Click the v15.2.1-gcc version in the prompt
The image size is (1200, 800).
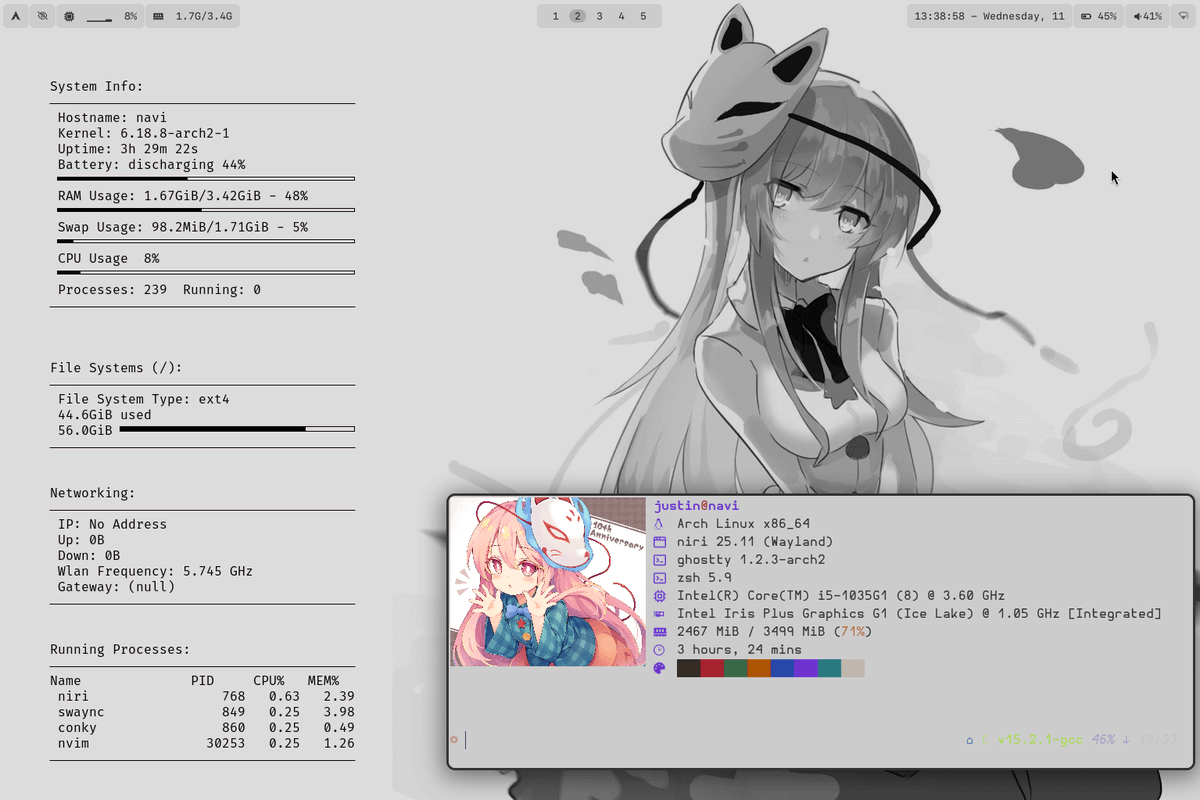point(1040,740)
